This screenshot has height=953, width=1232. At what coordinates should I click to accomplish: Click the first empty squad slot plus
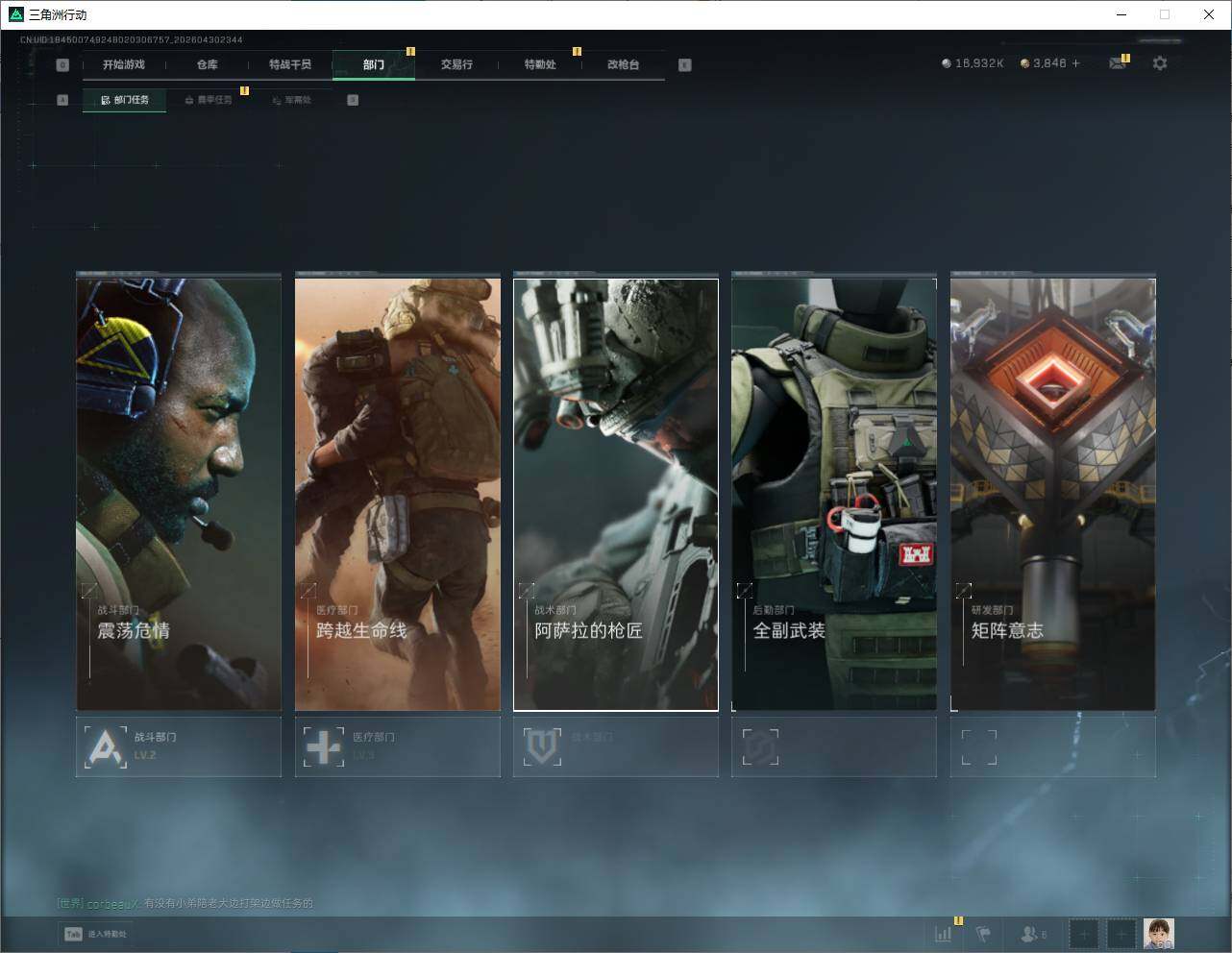click(1083, 933)
